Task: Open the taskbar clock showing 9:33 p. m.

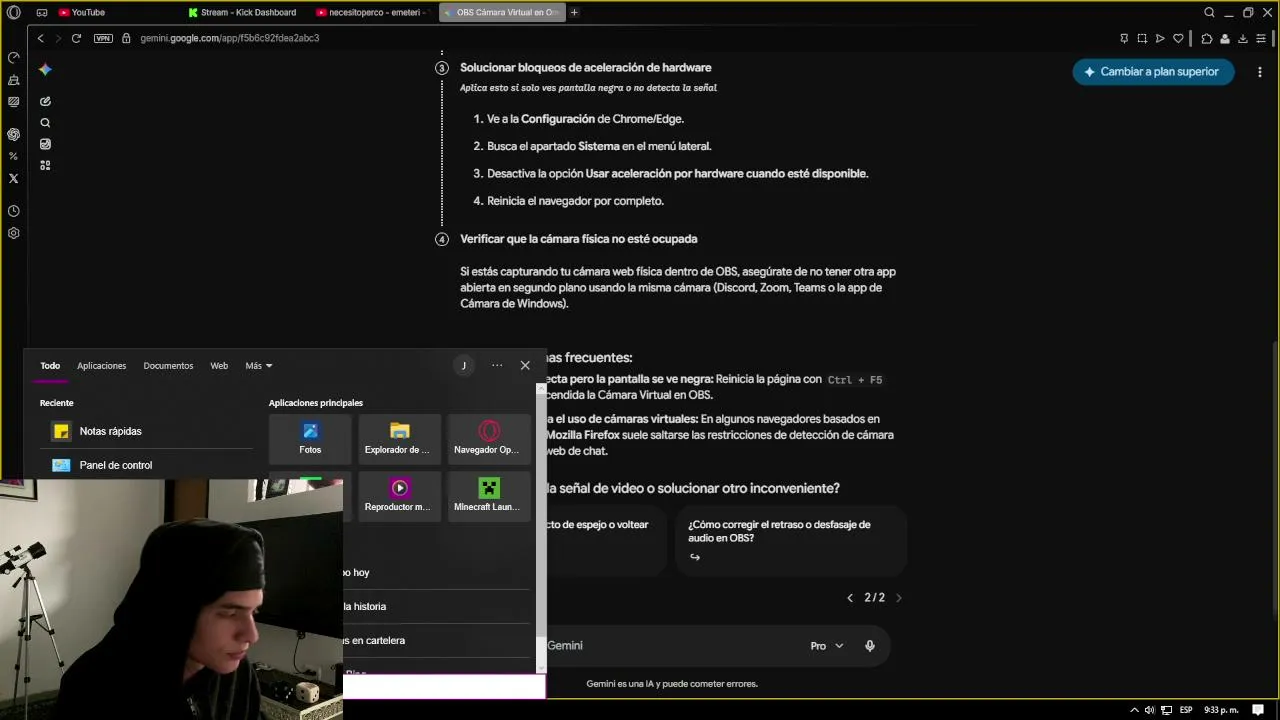Action: [x=1219, y=710]
